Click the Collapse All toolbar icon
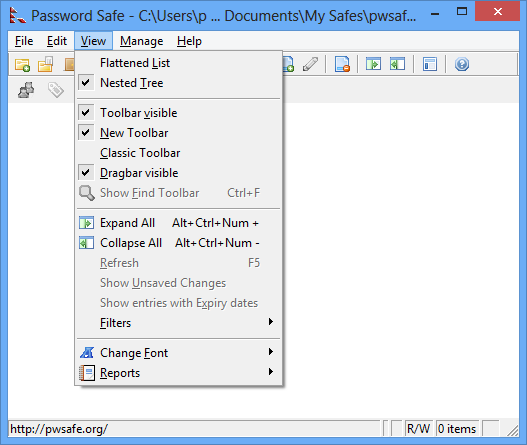The height and width of the screenshot is (445, 527). point(397,64)
